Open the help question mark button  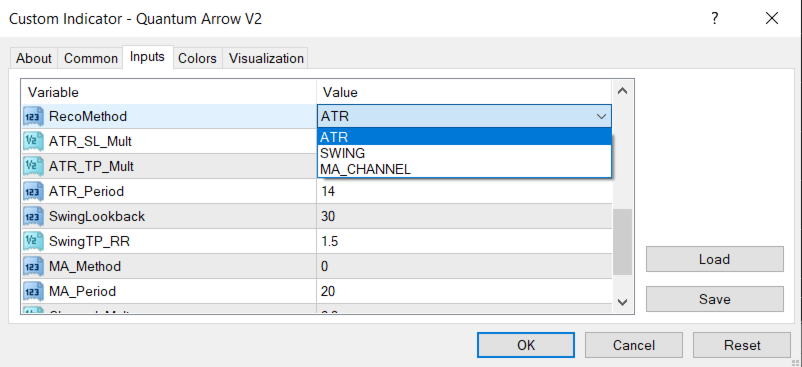tap(715, 19)
